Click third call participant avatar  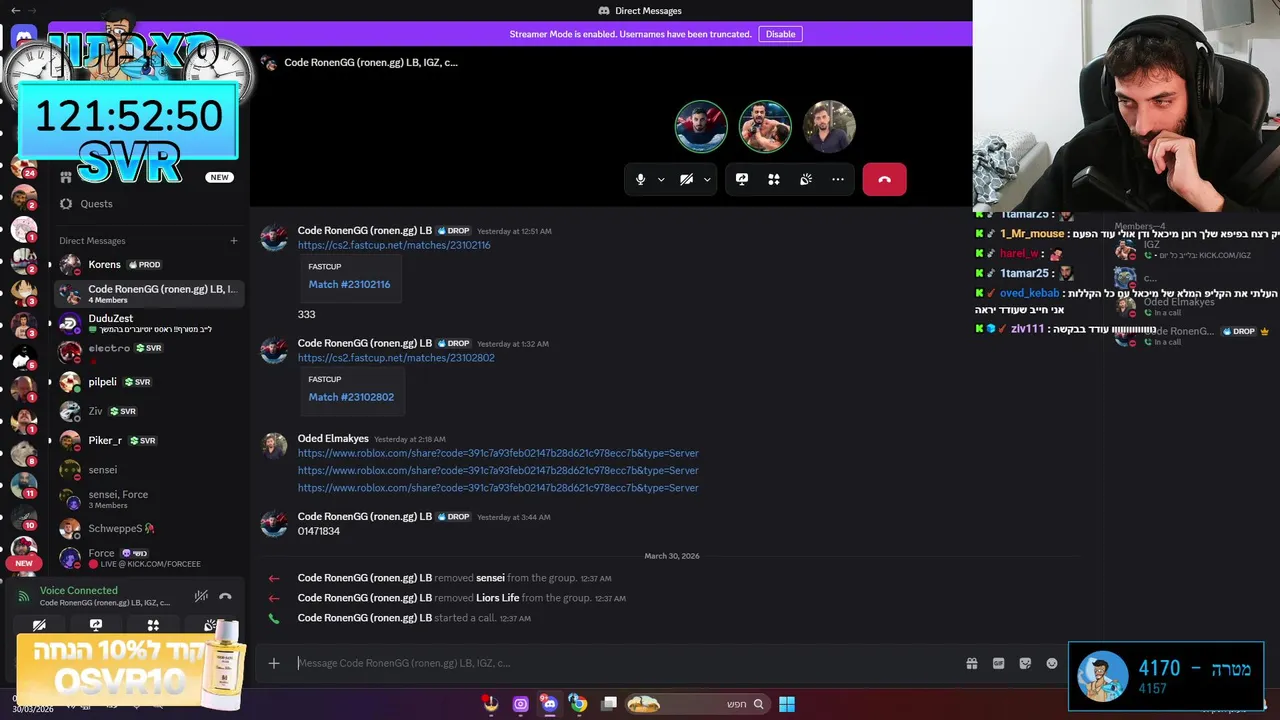click(829, 126)
